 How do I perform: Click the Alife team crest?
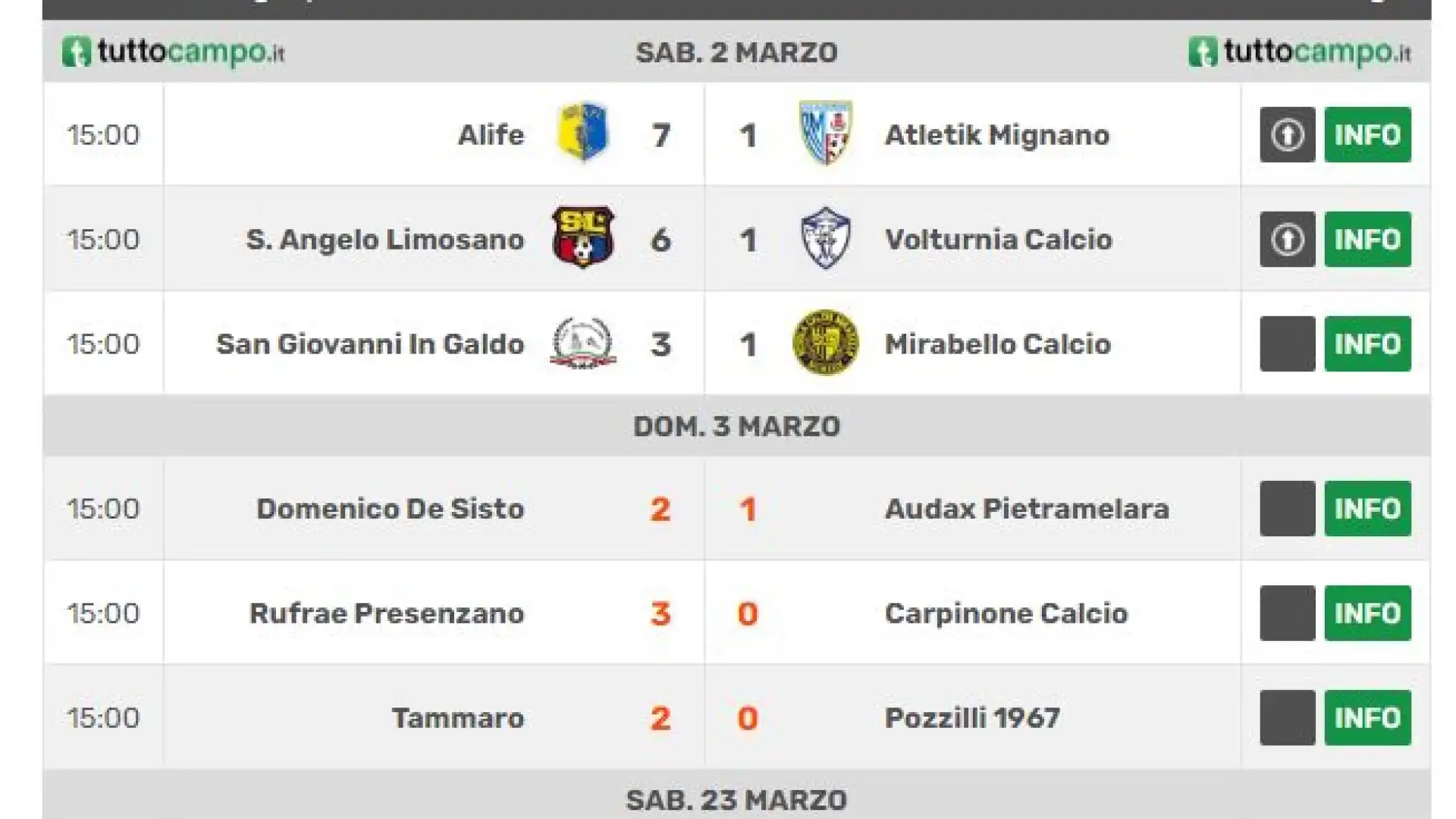pos(582,132)
